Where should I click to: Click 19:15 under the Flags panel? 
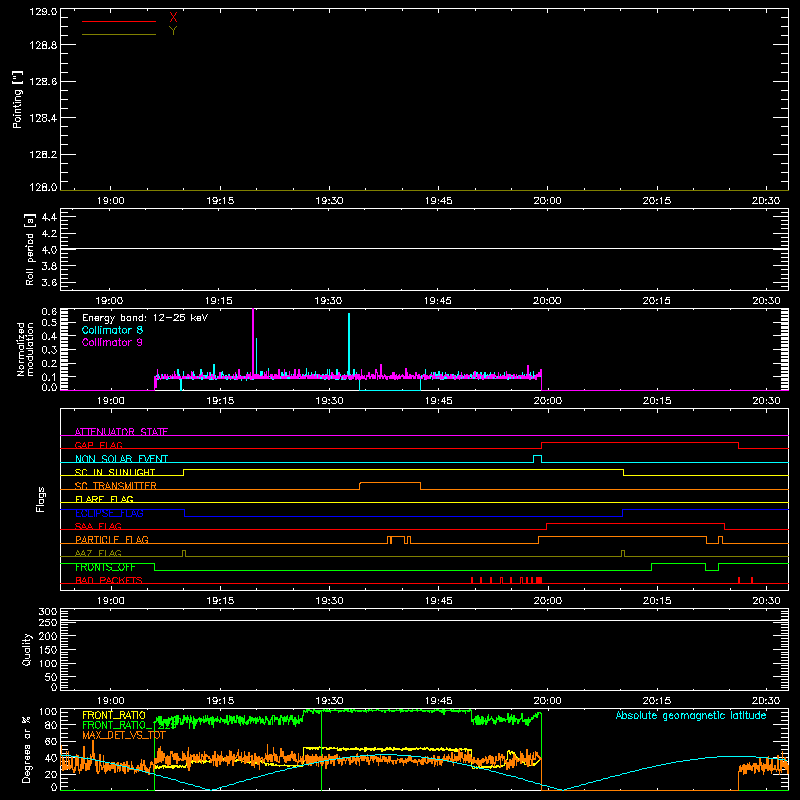[x=220, y=601]
